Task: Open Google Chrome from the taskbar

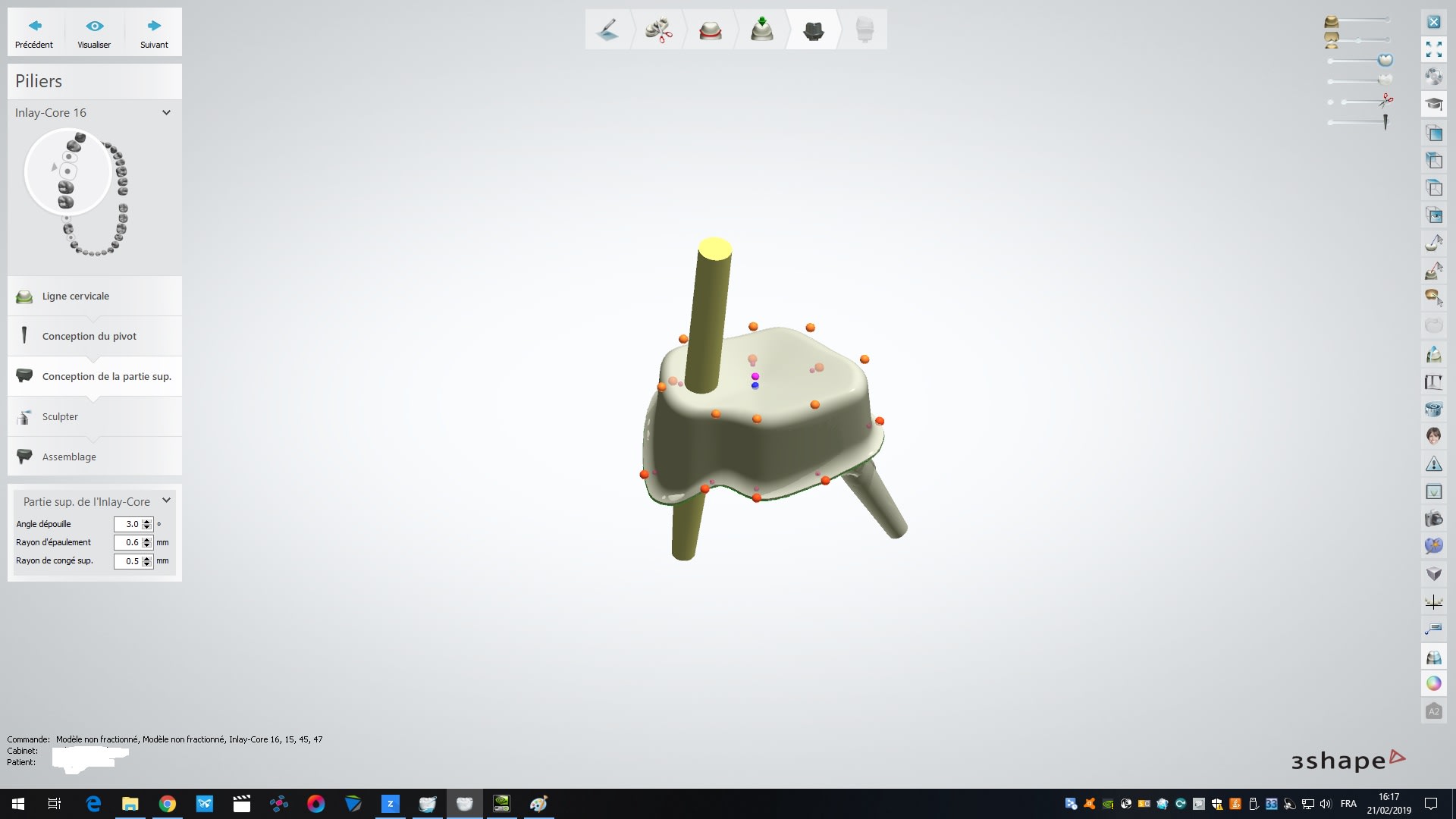Action: (168, 804)
